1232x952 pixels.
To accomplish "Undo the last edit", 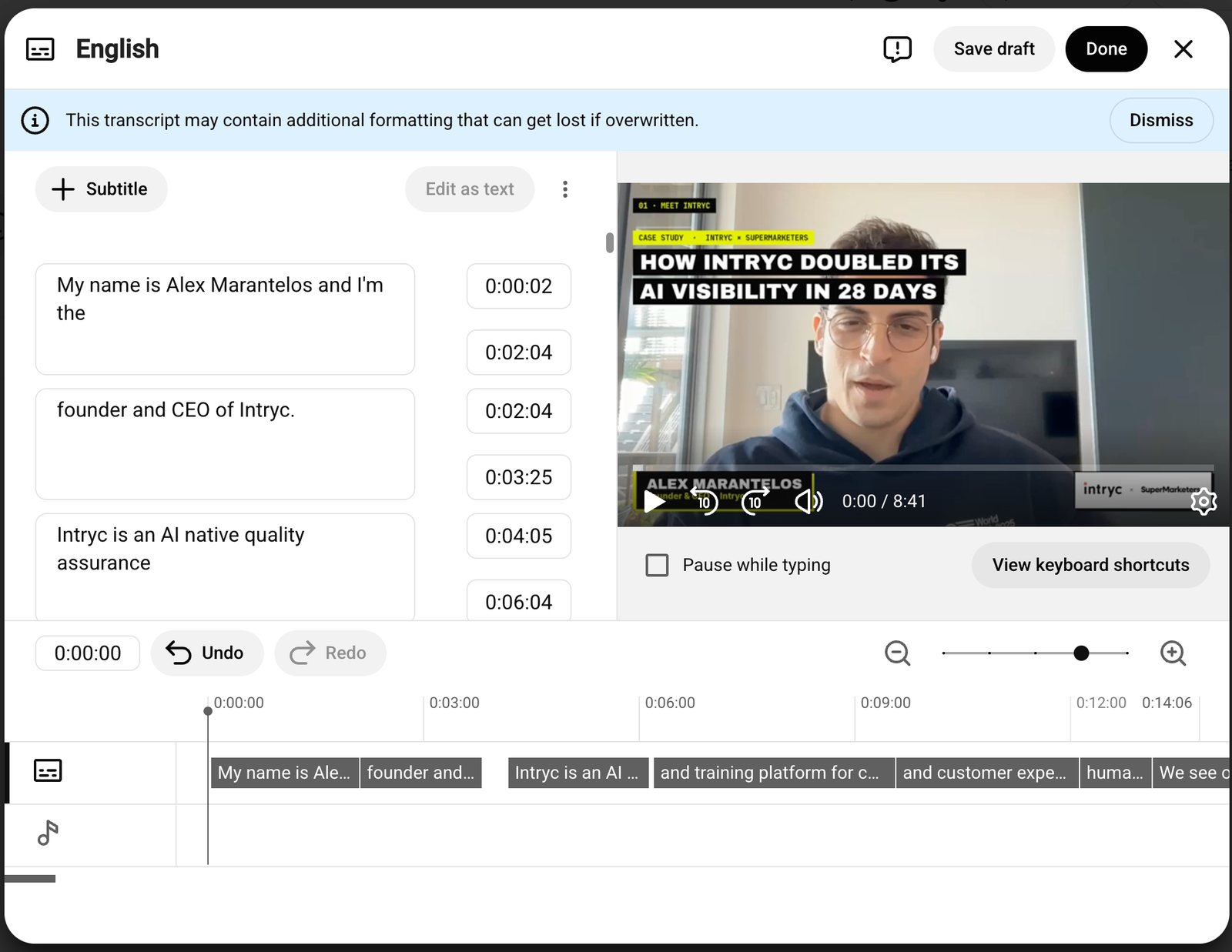I will pyautogui.click(x=207, y=653).
